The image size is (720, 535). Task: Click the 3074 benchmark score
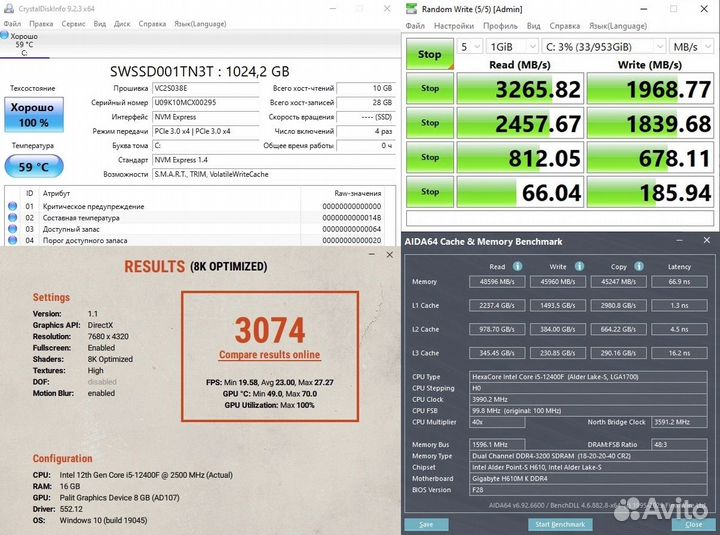270,330
